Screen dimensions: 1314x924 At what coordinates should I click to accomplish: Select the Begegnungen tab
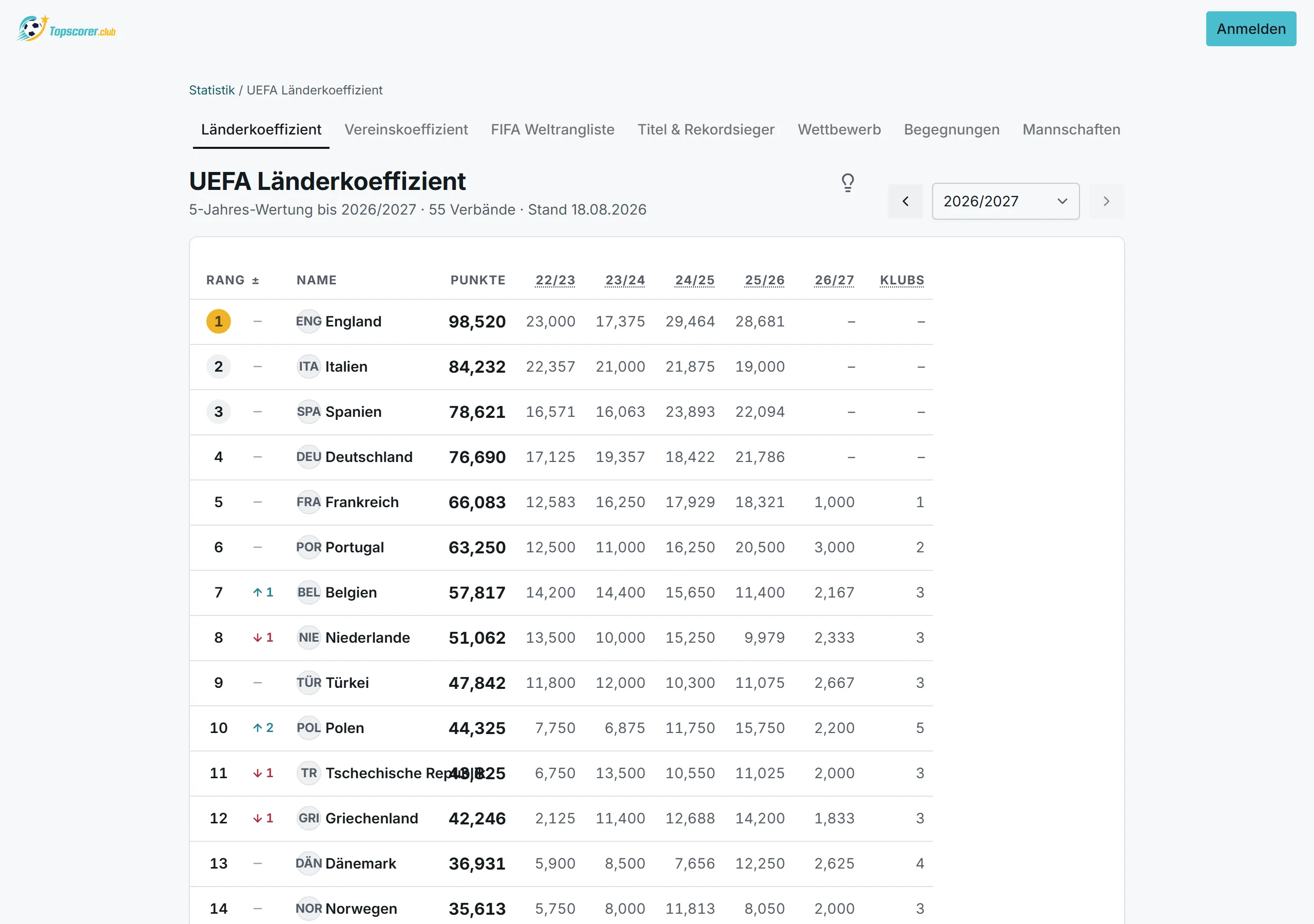tap(951, 130)
